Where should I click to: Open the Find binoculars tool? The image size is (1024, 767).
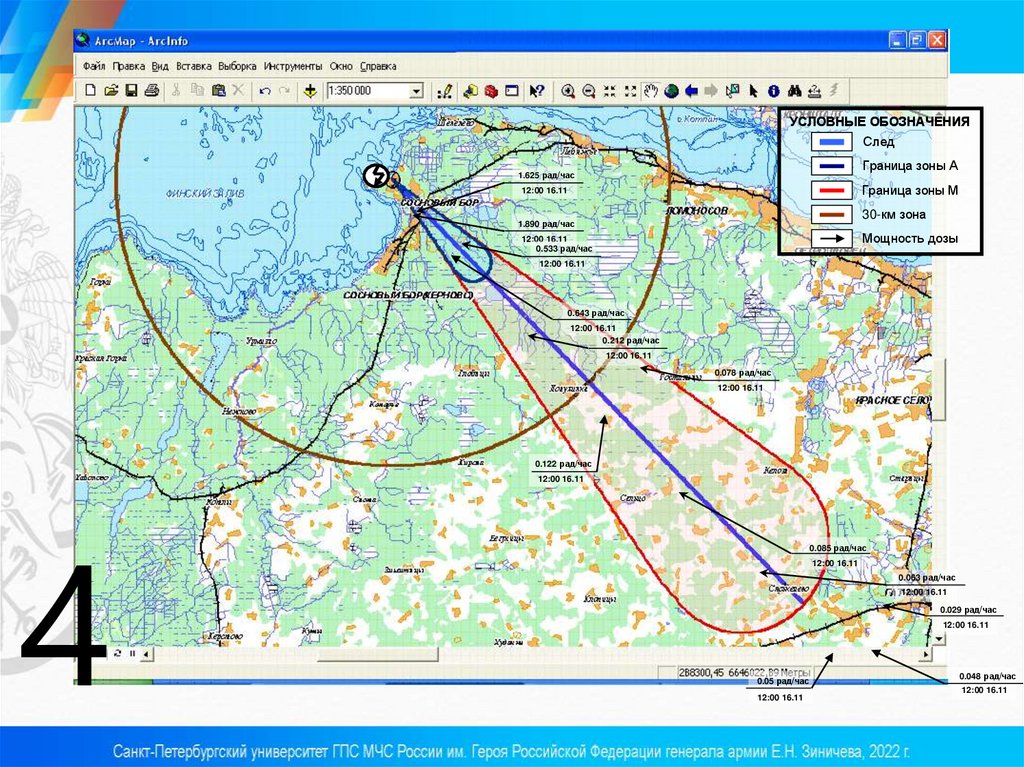click(x=795, y=91)
